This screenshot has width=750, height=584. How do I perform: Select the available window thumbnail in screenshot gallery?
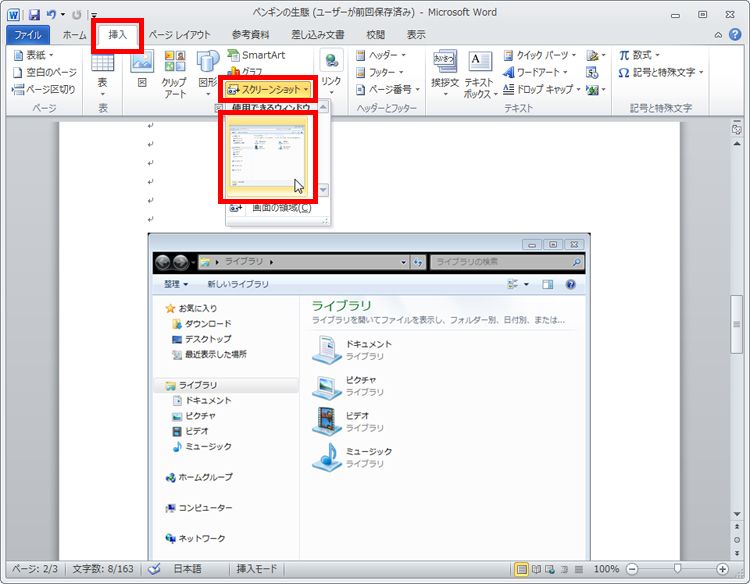pos(267,157)
